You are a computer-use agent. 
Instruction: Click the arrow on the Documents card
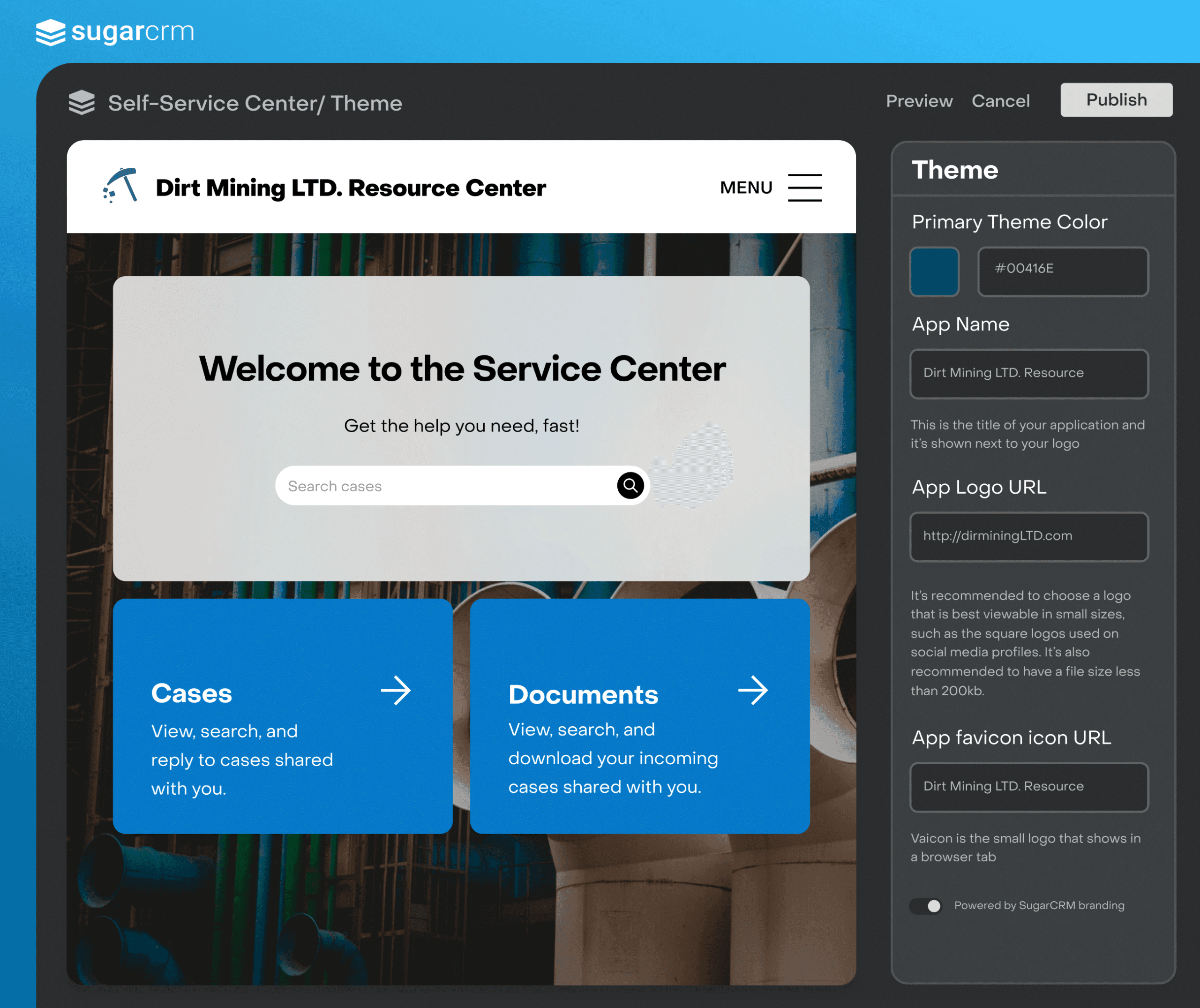point(752,690)
